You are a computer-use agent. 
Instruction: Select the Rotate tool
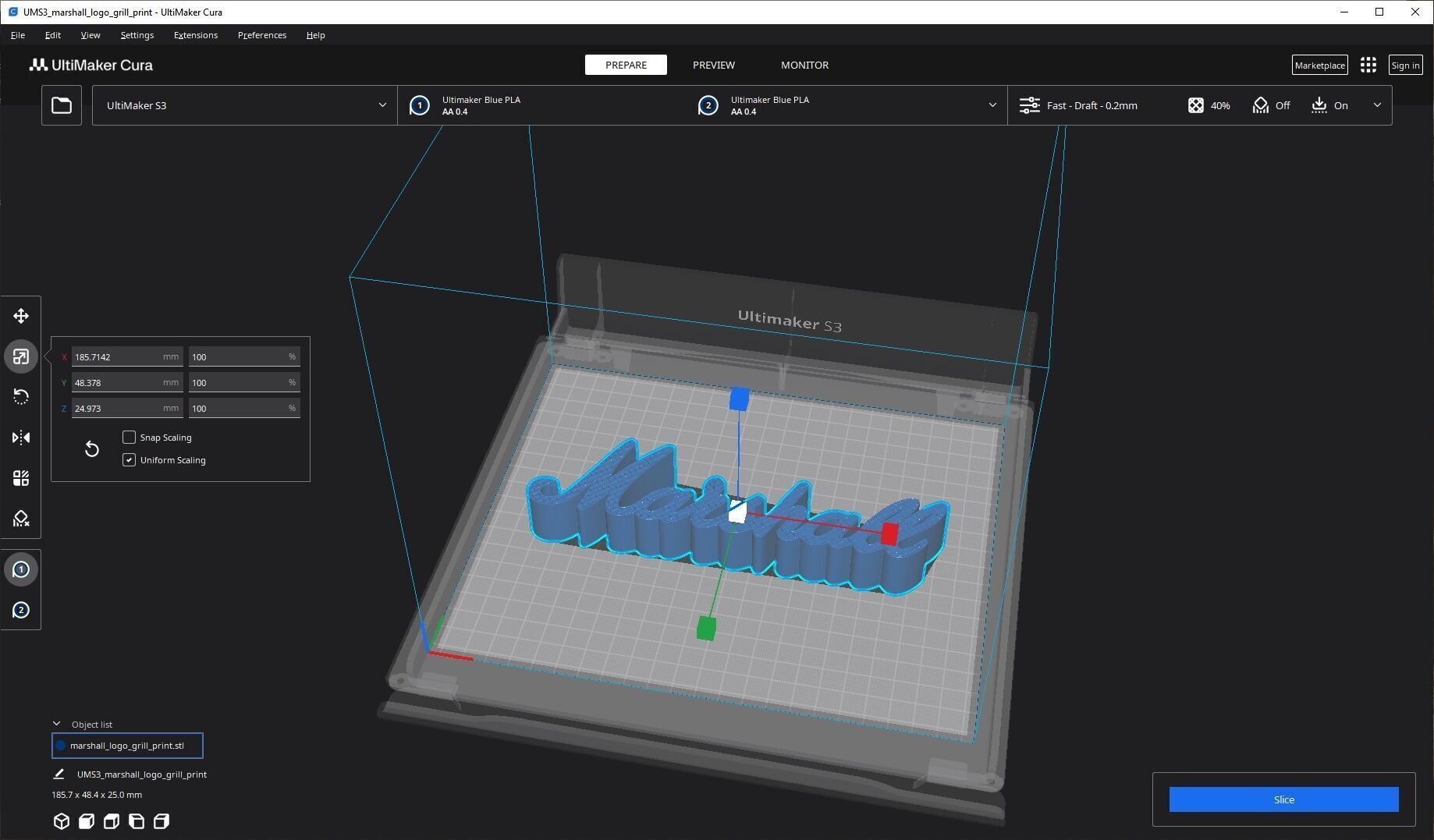[x=21, y=397]
